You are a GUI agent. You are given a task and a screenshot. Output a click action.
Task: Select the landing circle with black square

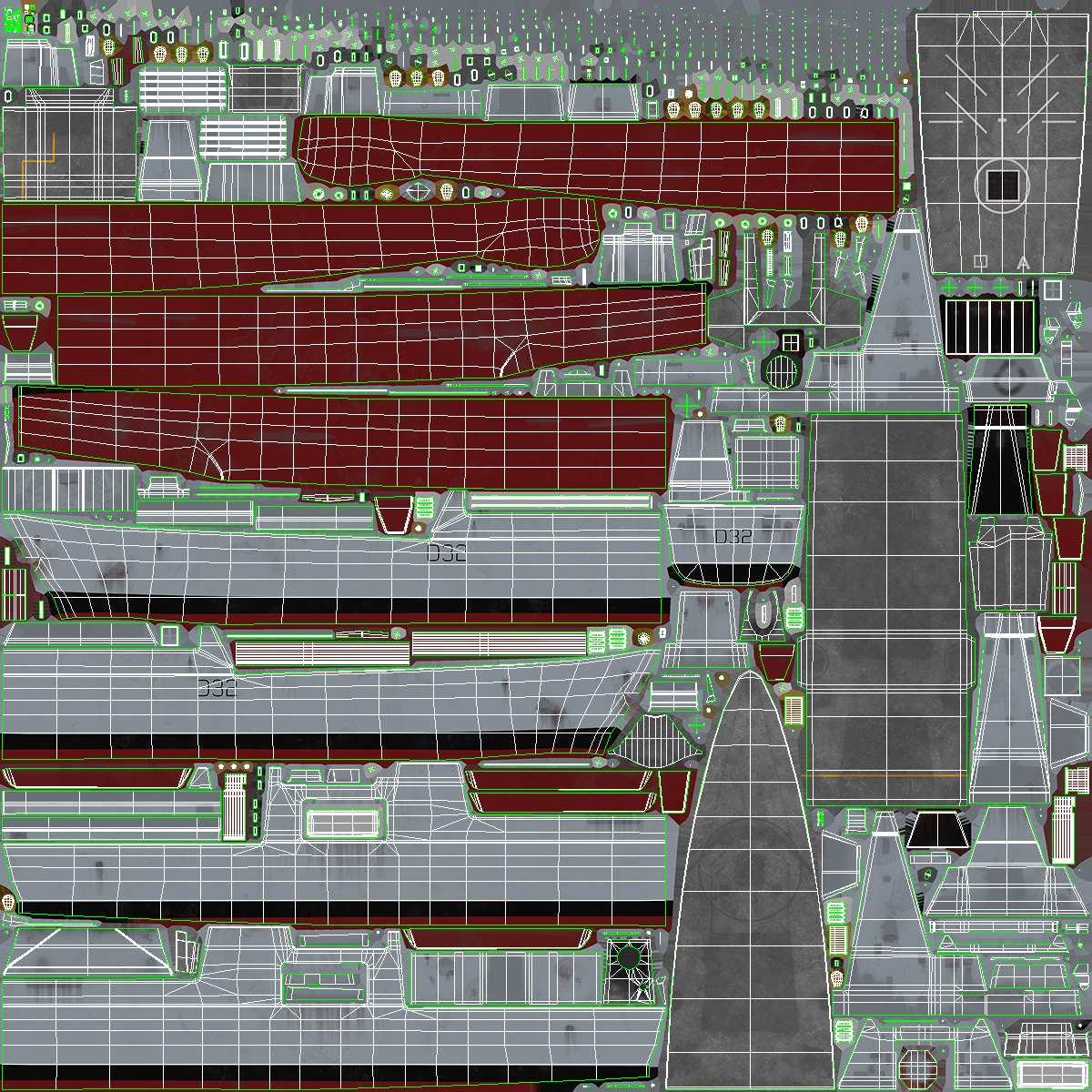(1002, 186)
